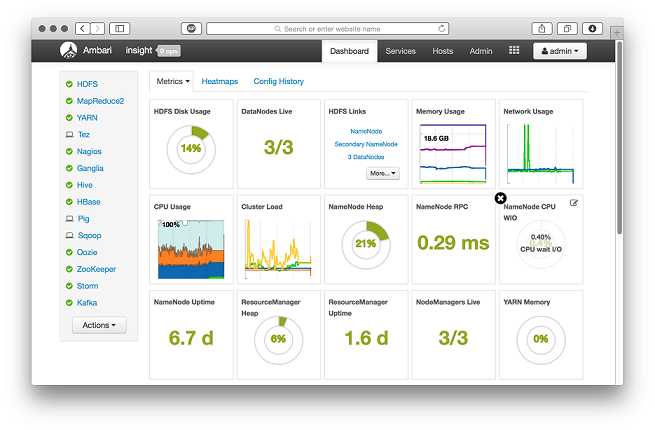Open the admin user dropdown

click(560, 51)
